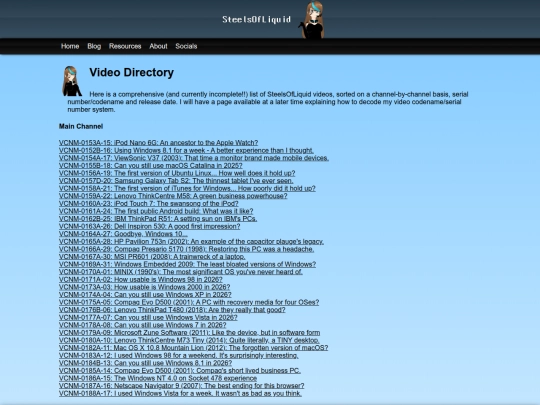Open VCNM-0179A-09 Microsoft Zune Software link
The height and width of the screenshot is (405, 540).
click(x=189, y=333)
